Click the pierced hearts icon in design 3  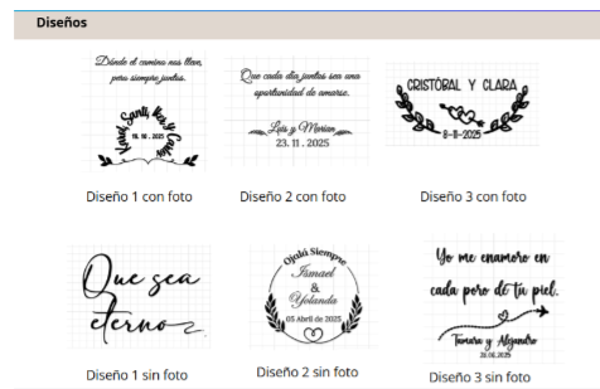(x=462, y=114)
